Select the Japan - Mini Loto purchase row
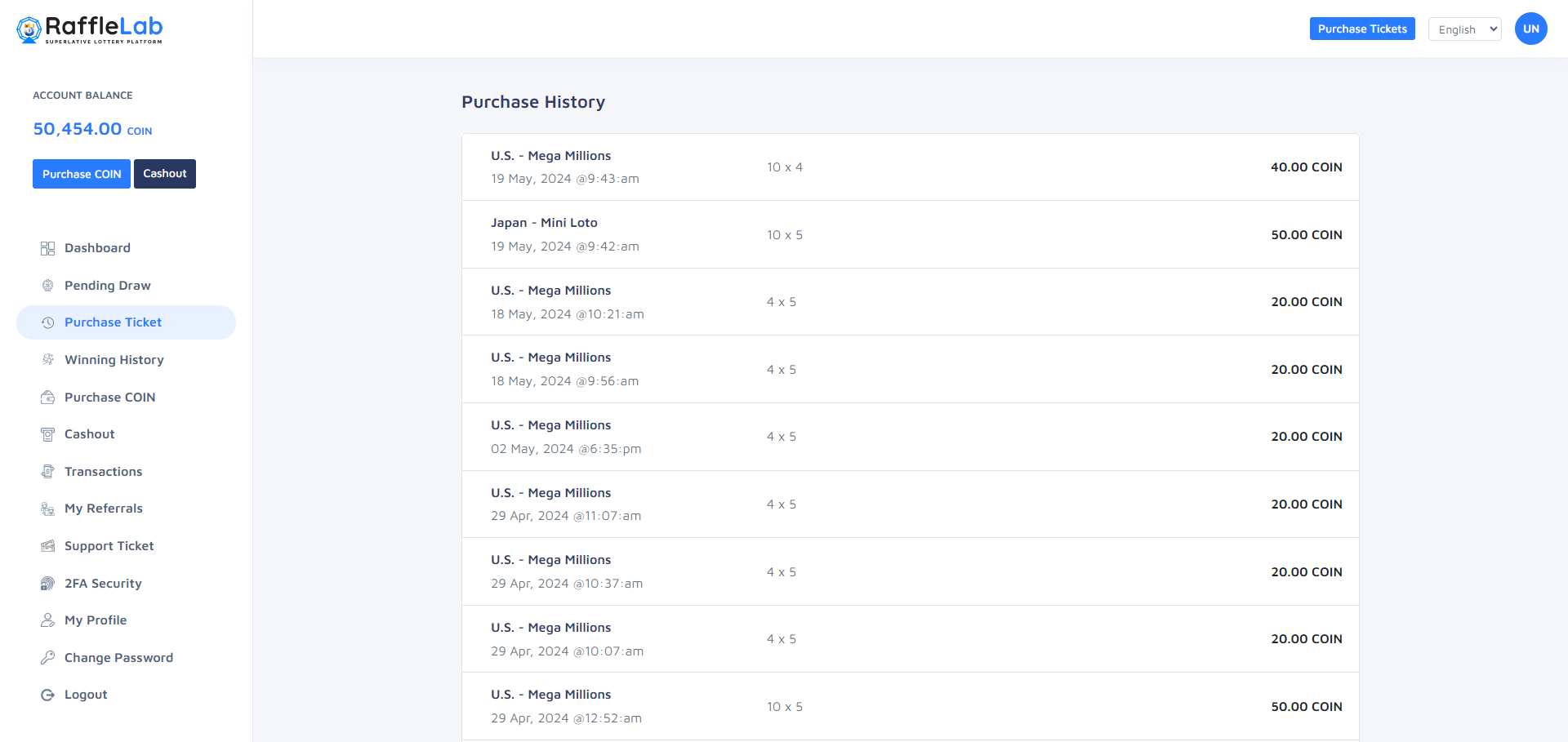Image resolution: width=1568 pixels, height=742 pixels. point(910,234)
